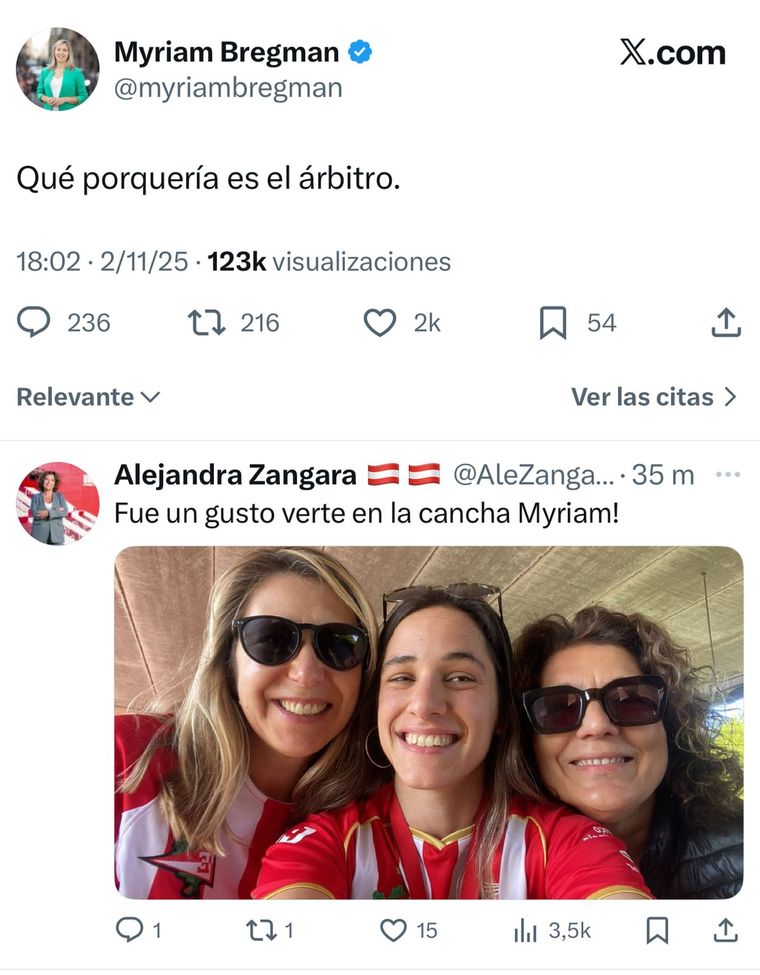Like the main tweet with 2k likes

click(379, 323)
